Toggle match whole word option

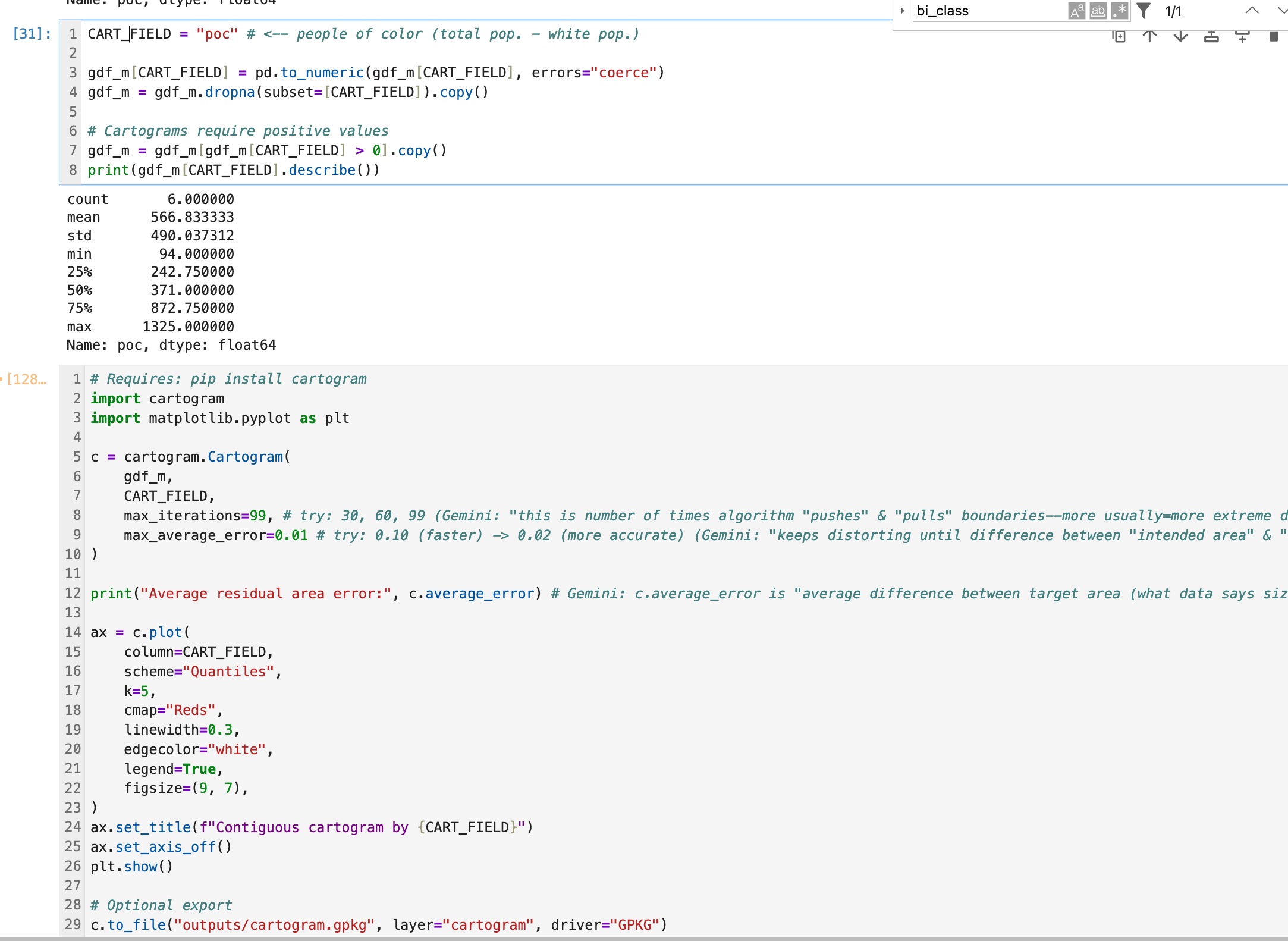(x=1098, y=11)
